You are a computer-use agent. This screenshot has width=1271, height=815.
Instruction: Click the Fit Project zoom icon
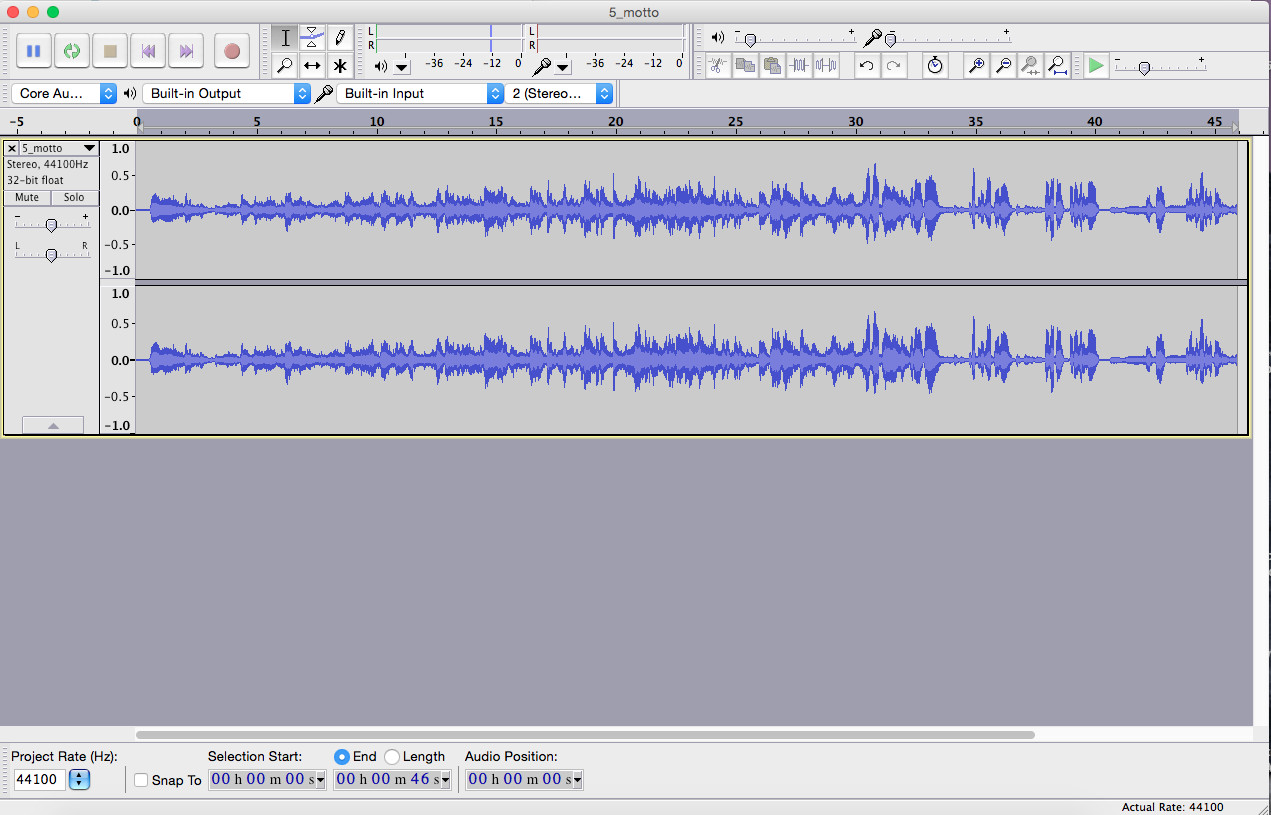pos(1057,66)
